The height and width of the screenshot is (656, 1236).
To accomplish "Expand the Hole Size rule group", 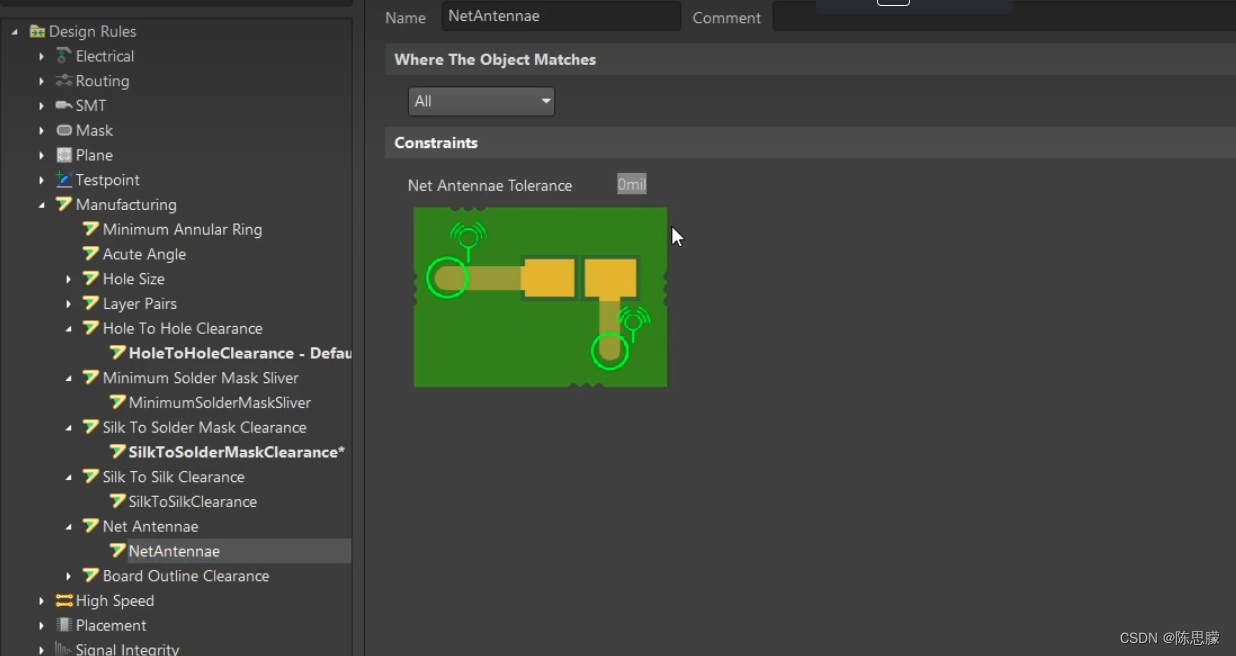I will [69, 279].
